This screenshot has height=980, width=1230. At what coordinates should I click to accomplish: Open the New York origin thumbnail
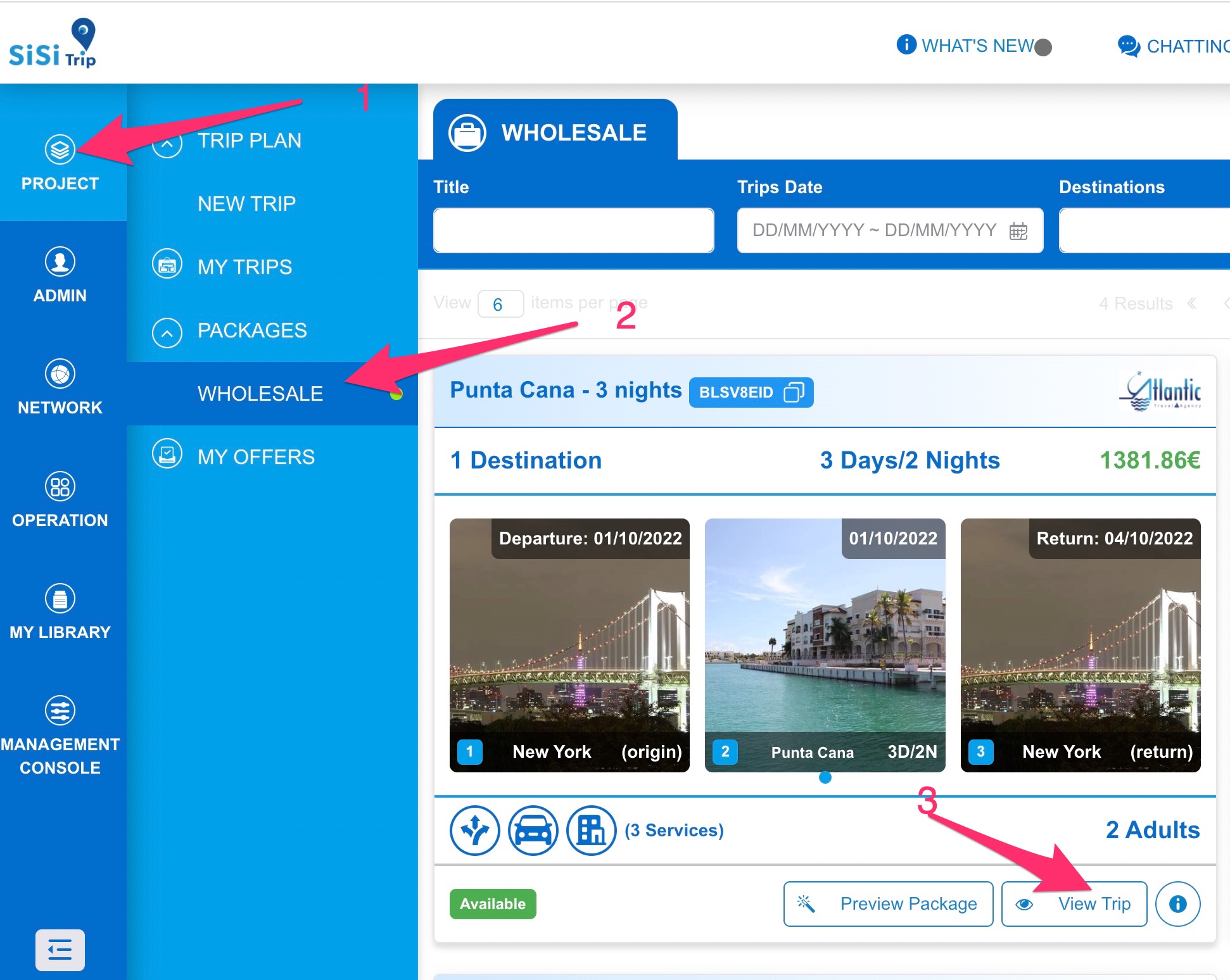point(569,645)
